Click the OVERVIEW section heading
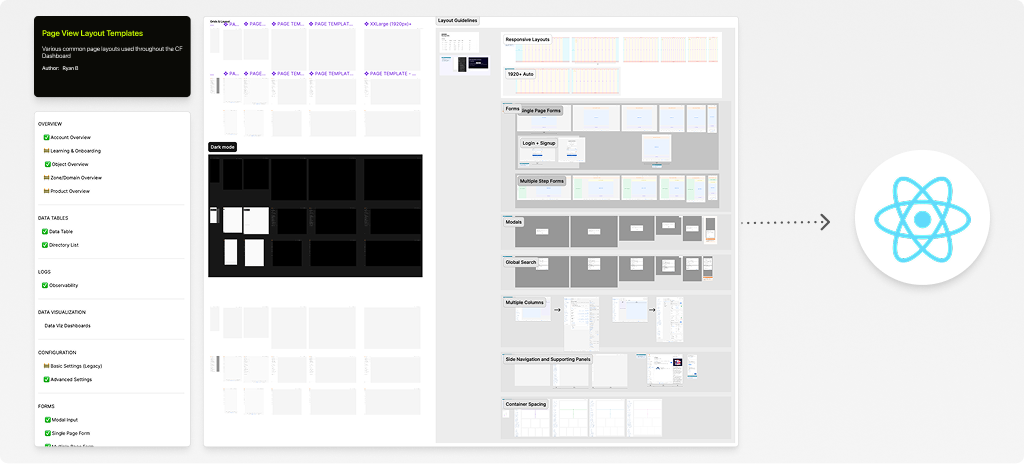 [x=50, y=124]
